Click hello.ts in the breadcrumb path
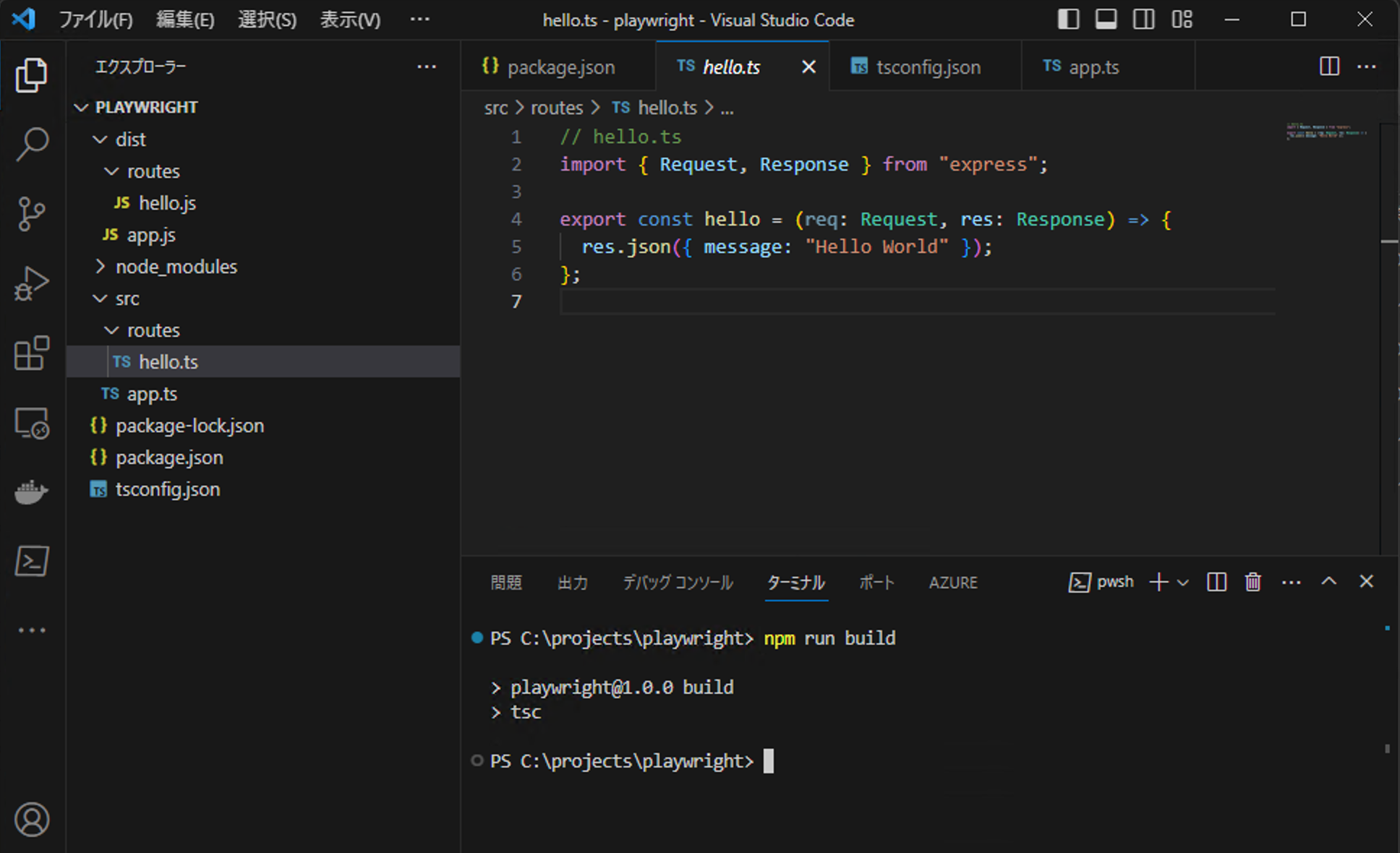This screenshot has height=853, width=1400. coord(655,108)
